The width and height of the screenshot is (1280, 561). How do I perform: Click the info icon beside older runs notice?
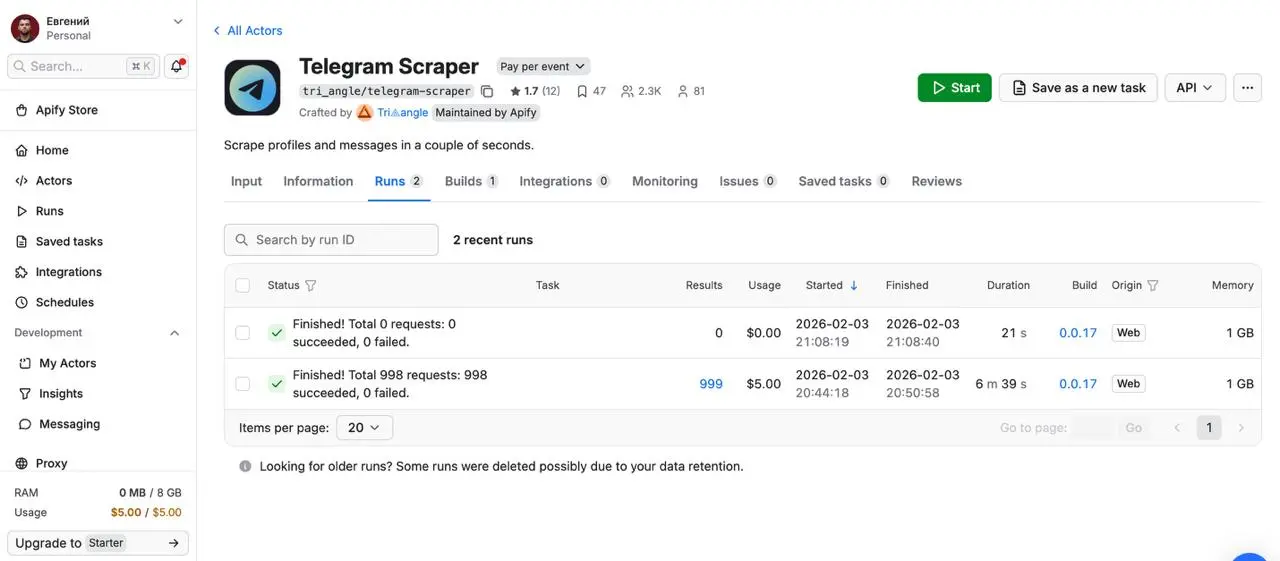click(245, 466)
